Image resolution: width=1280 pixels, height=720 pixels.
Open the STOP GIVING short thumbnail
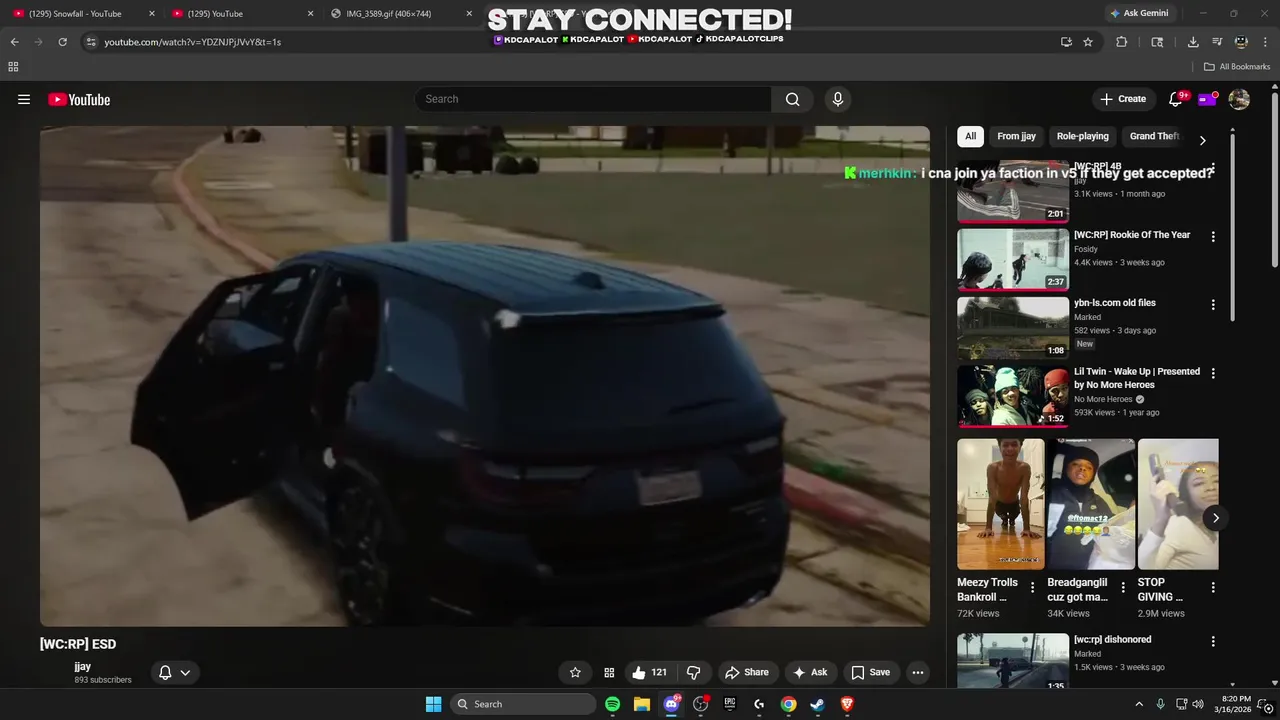[x=1178, y=504]
